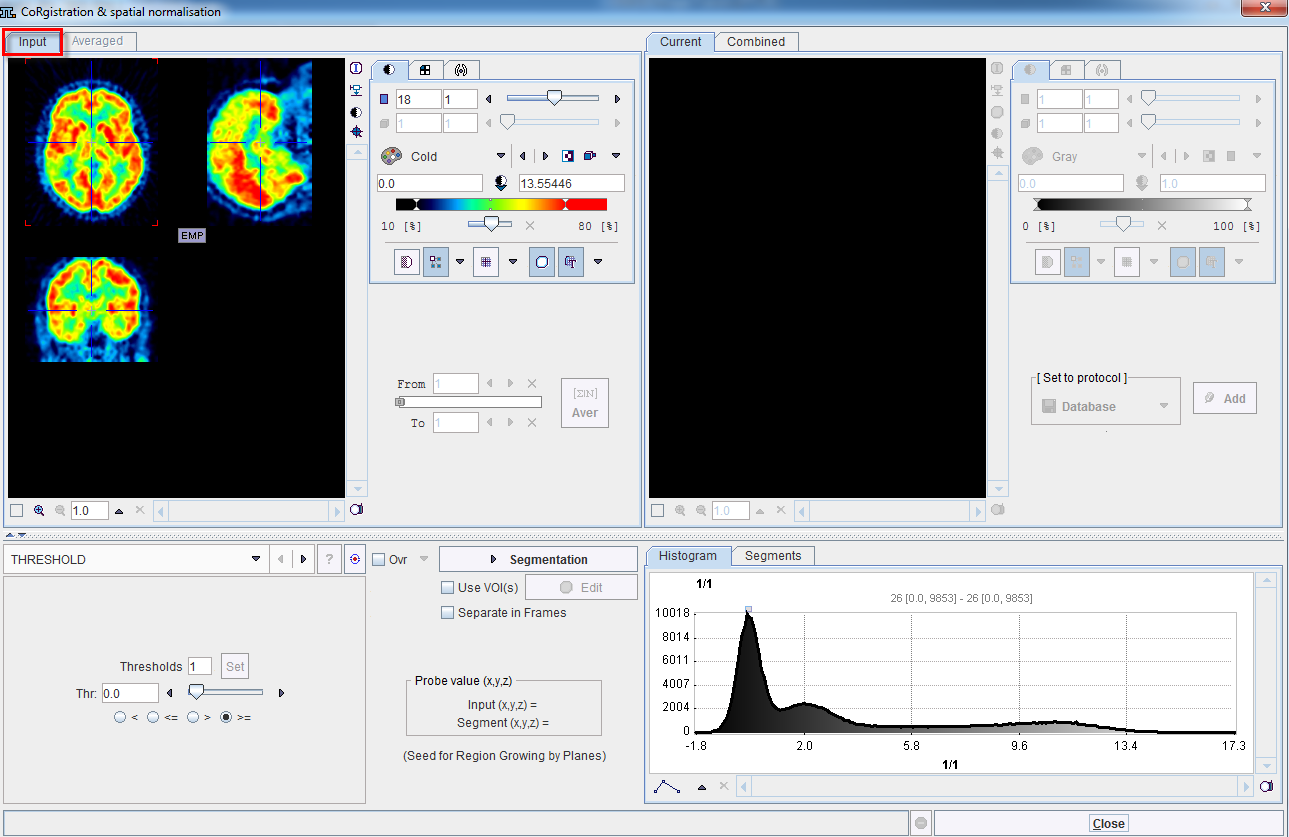
Task: Expand dropdown after text annotation button
Action: [x=598, y=262]
